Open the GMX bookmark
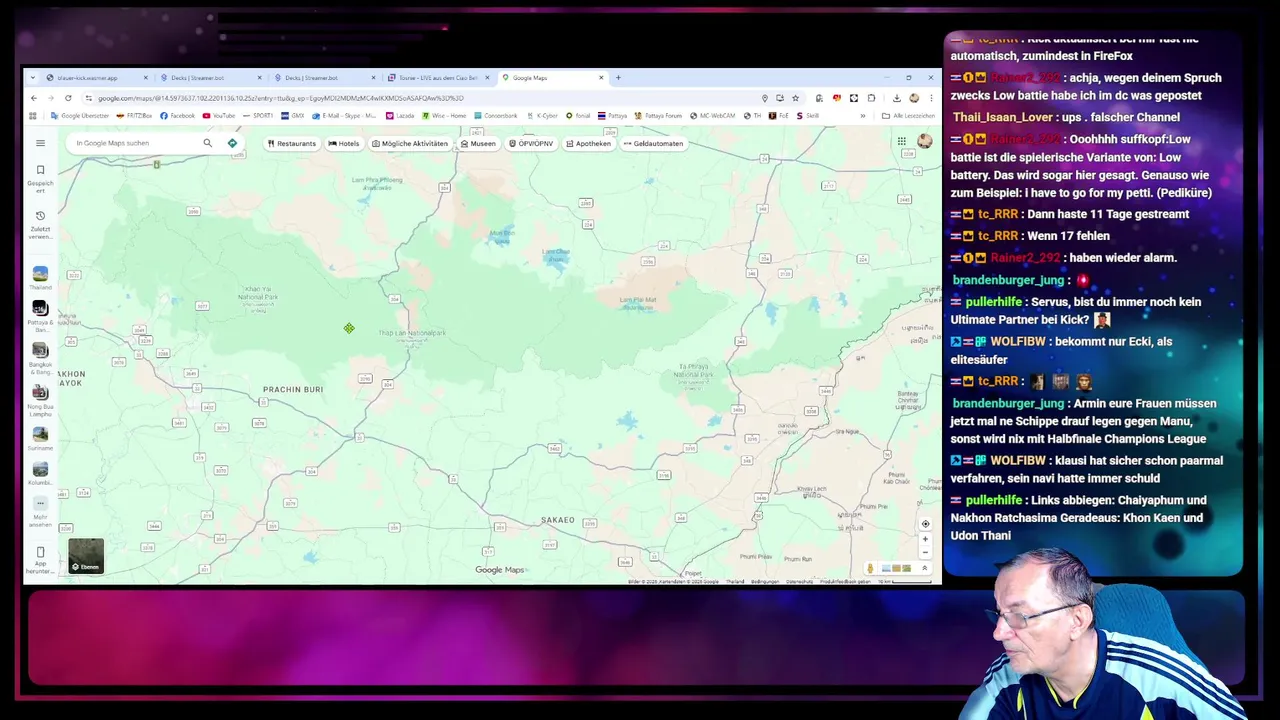The height and width of the screenshot is (720, 1280). tap(293, 116)
